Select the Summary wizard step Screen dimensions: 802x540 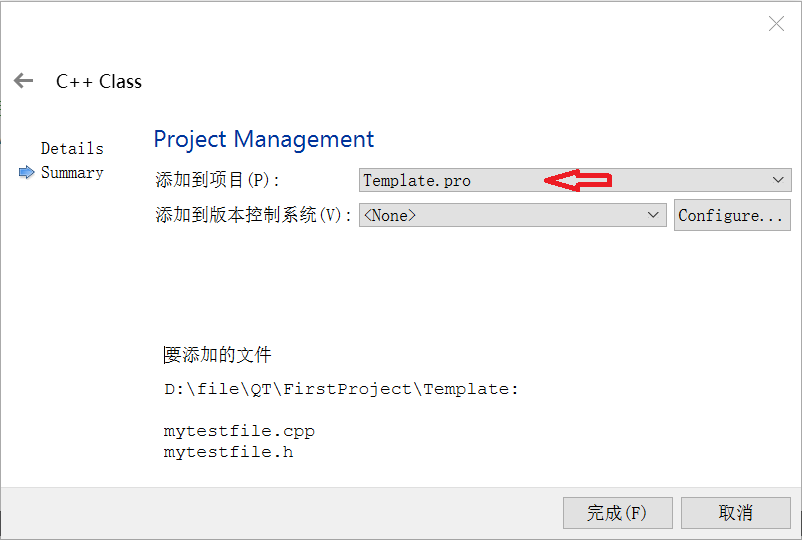pyautogui.click(x=72, y=173)
